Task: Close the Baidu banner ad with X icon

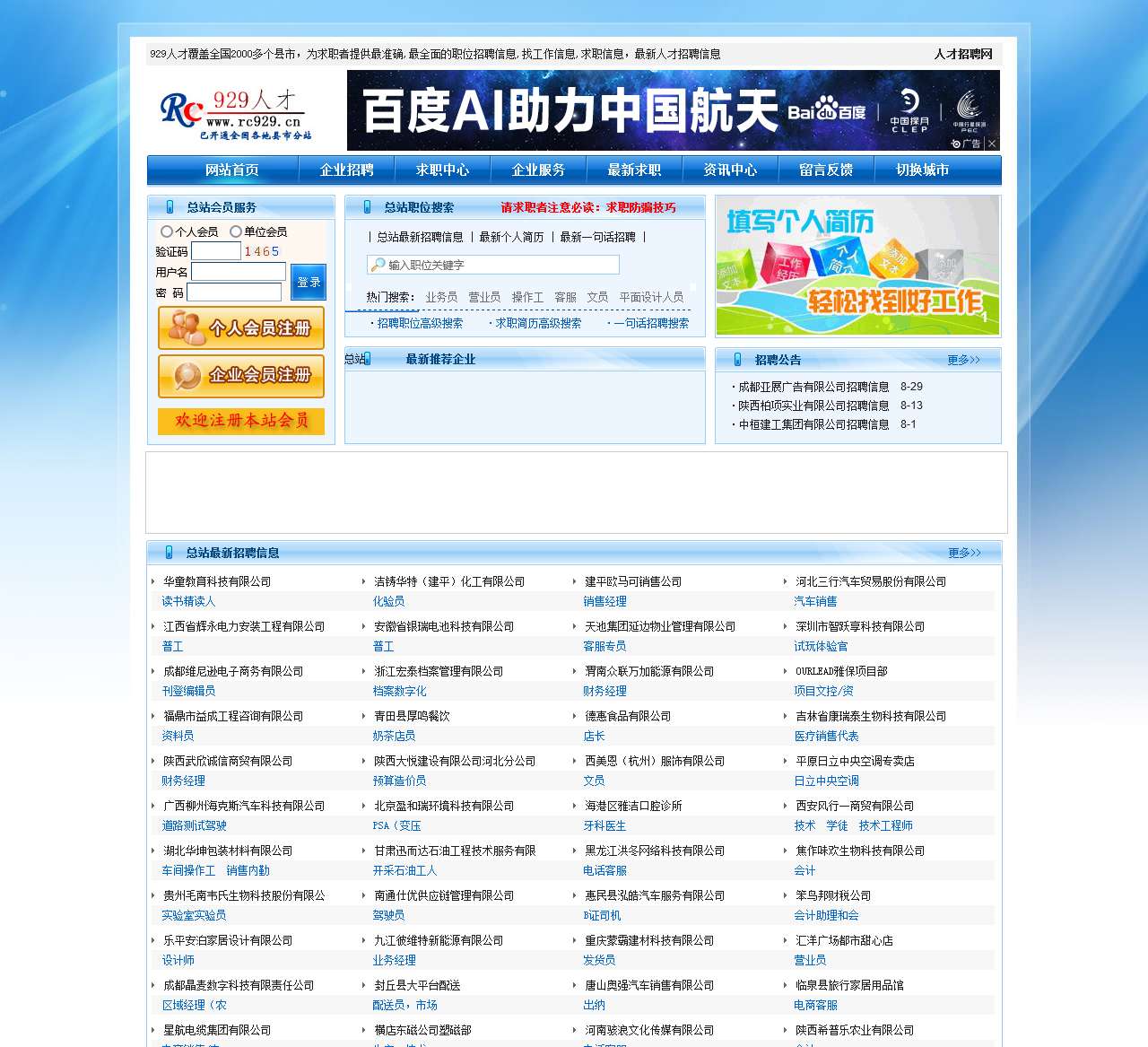Action: 992,144
